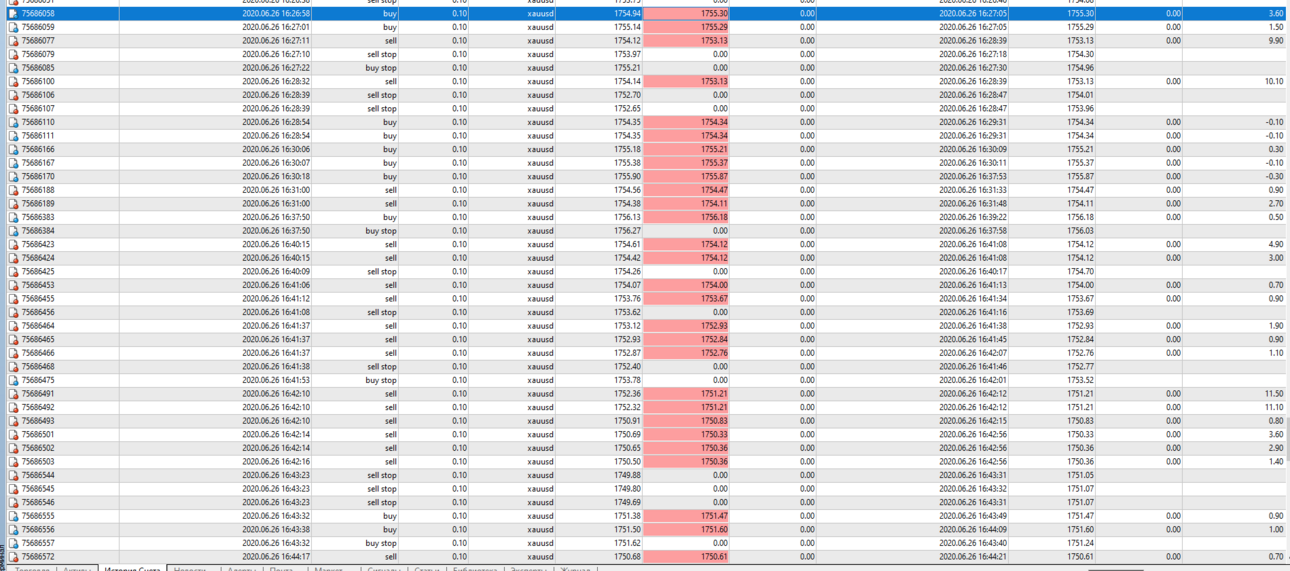The image size is (1290, 571).
Task: Select ticket number 75686491
Action: click(x=38, y=394)
